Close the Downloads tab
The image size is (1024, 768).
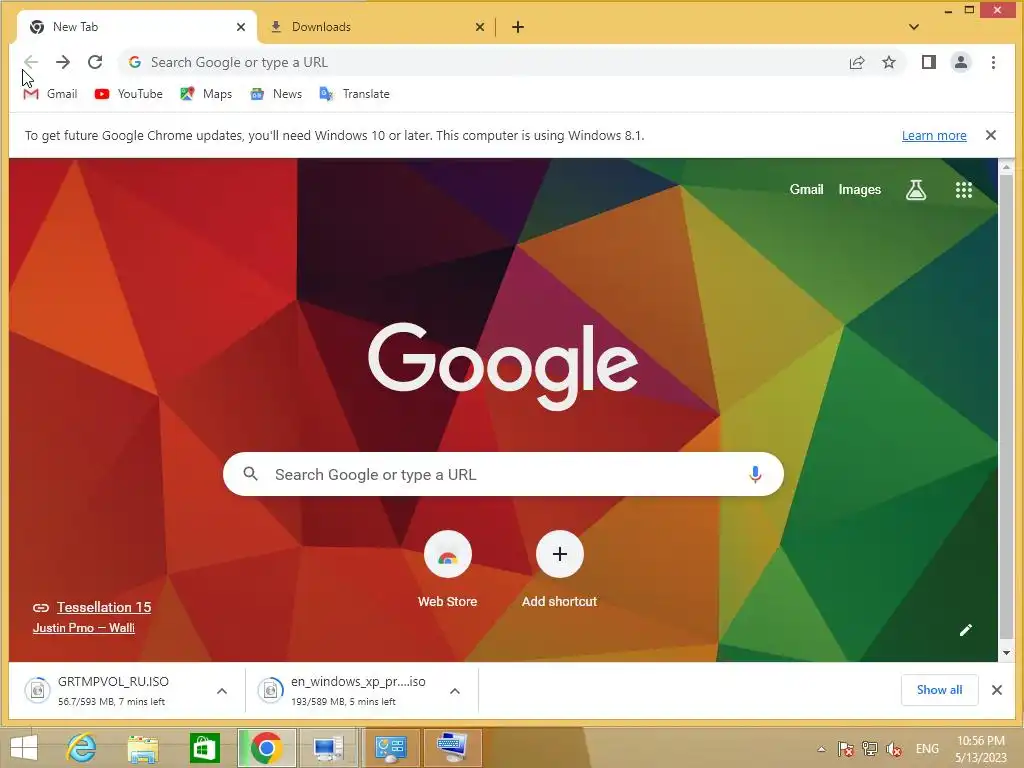[x=480, y=27]
